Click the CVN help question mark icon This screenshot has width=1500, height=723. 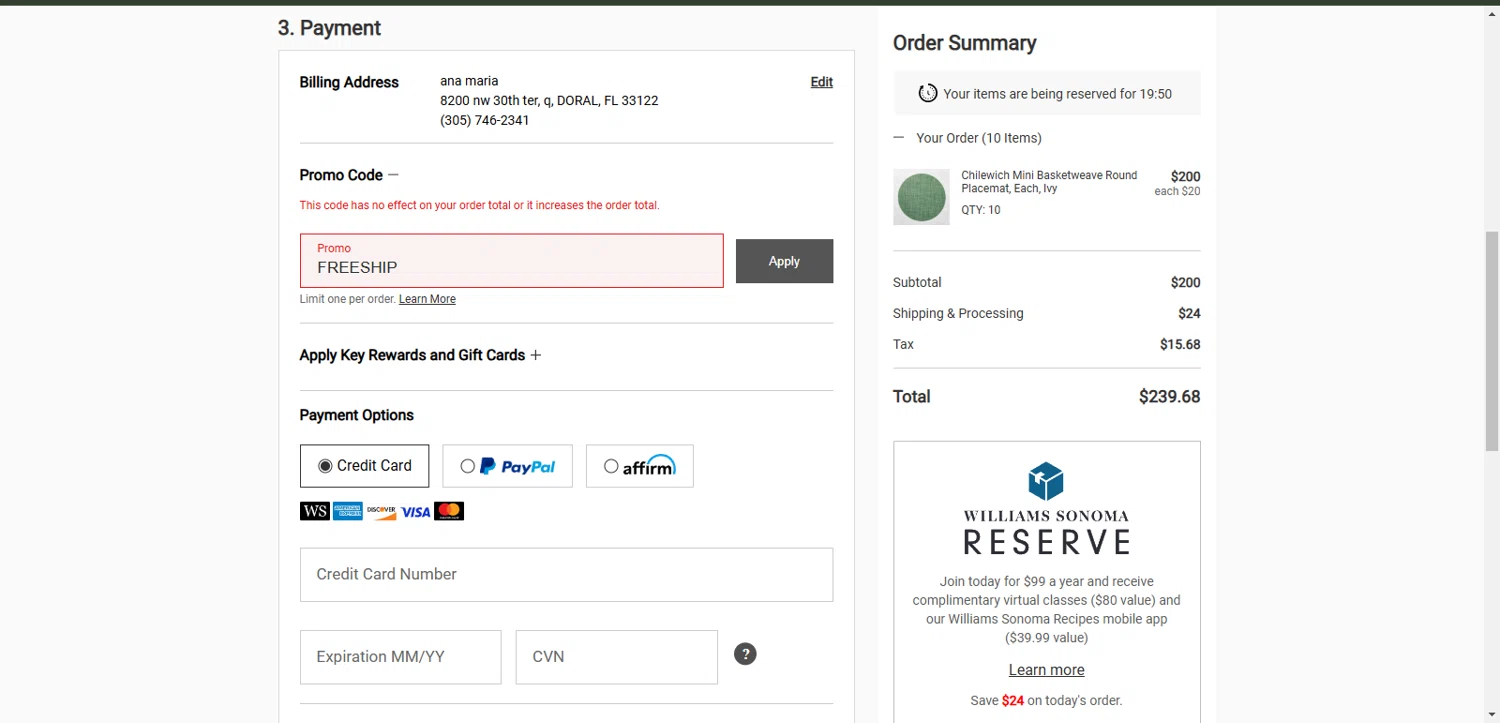click(x=745, y=654)
